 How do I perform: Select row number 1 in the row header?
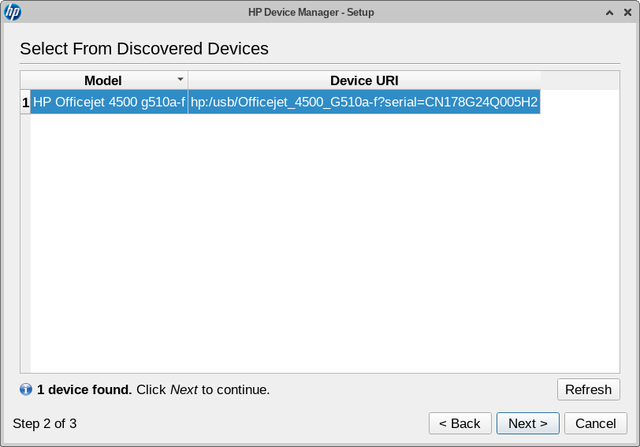tap(26, 102)
